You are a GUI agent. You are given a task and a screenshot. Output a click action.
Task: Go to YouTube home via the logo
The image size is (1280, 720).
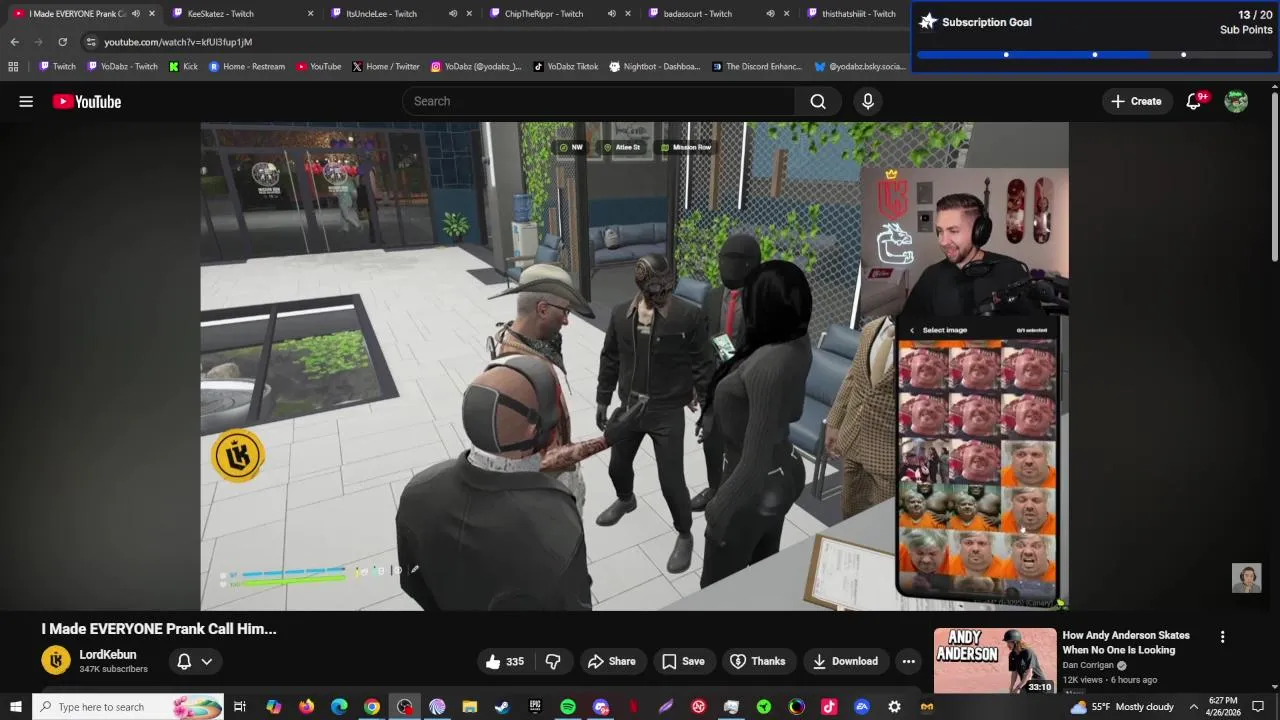(87, 101)
